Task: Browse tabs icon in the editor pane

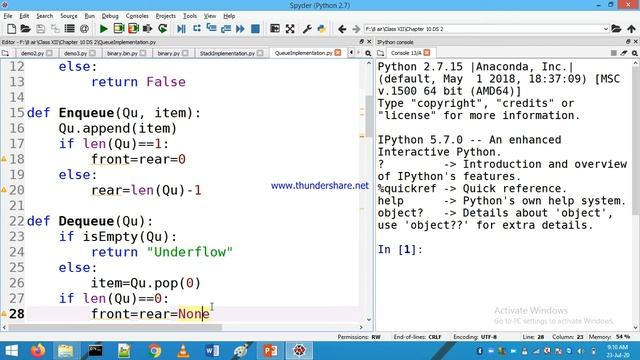Action: pyautogui.click(x=5, y=53)
